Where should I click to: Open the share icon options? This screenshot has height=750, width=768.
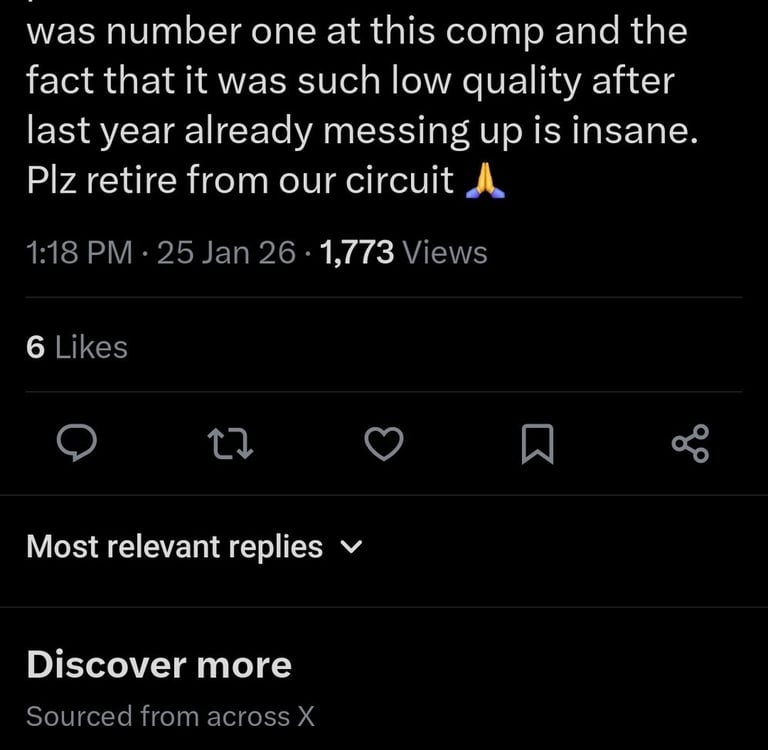click(x=690, y=443)
